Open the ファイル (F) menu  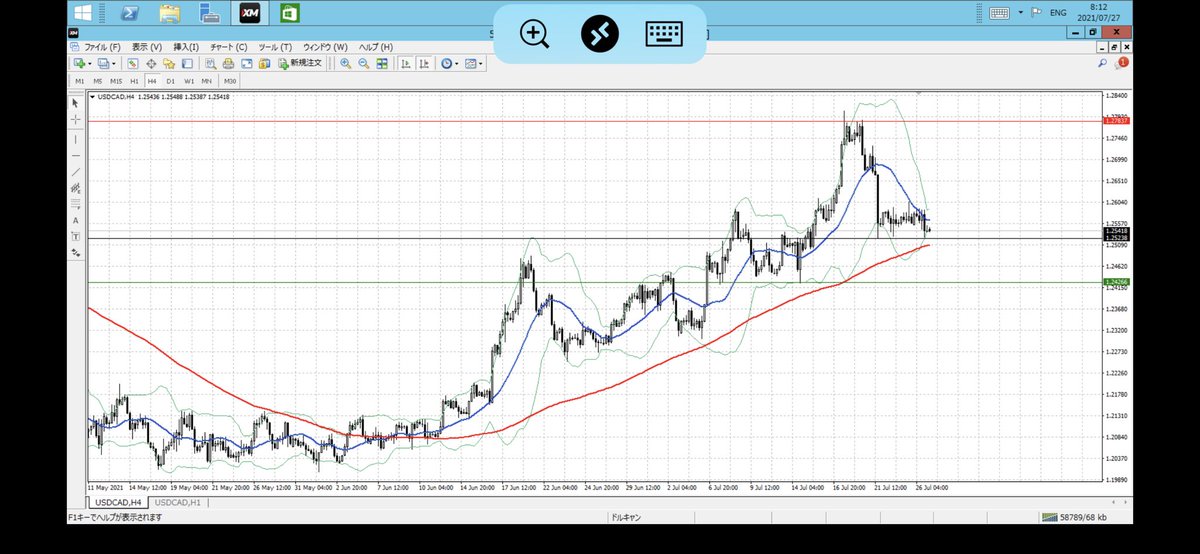102,47
